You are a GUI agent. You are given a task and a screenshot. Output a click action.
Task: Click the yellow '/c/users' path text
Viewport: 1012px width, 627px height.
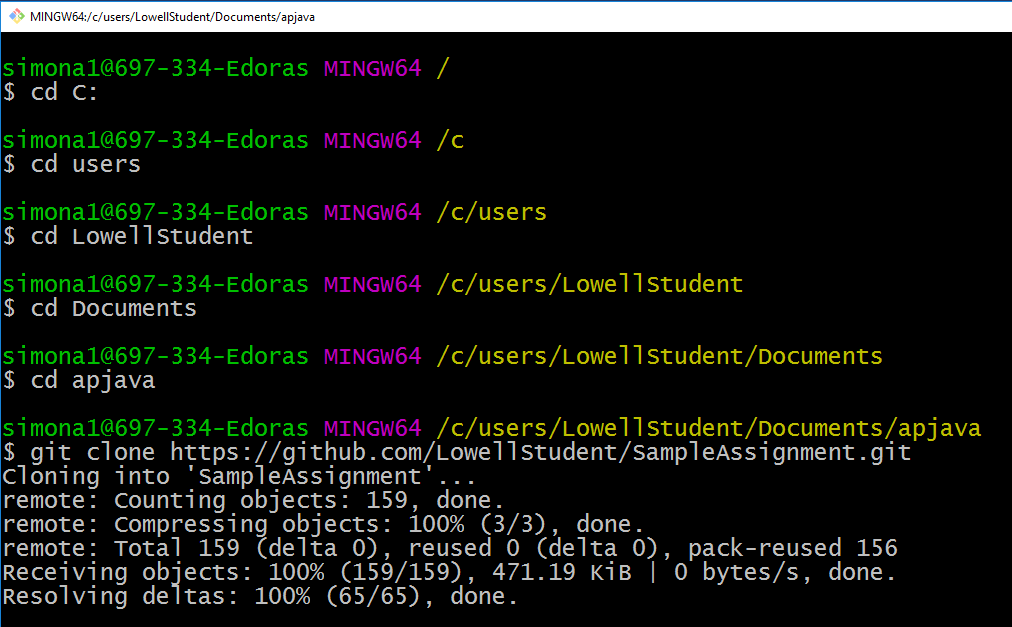pyautogui.click(x=491, y=212)
